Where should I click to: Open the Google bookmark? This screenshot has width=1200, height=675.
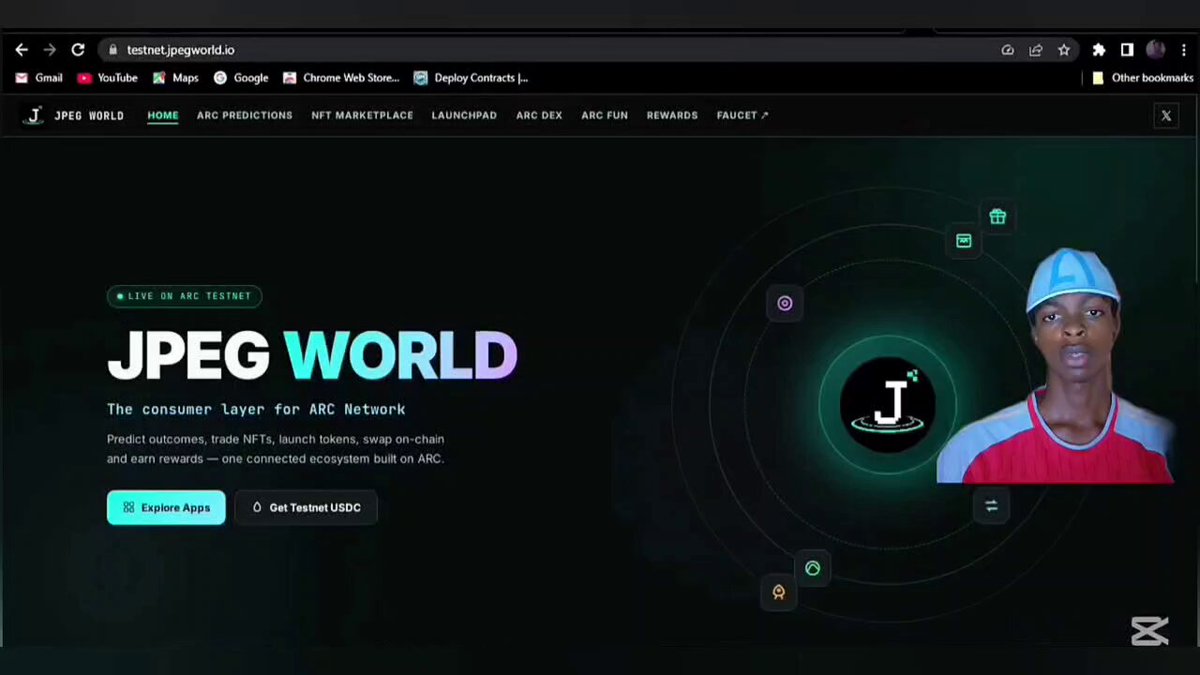(241, 78)
